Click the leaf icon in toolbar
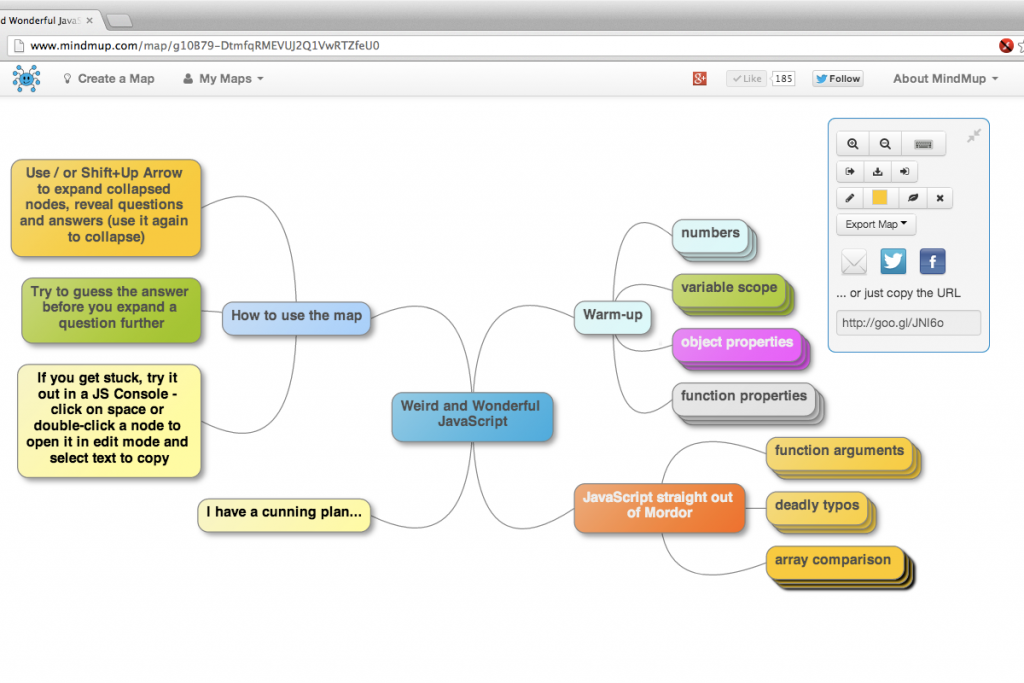The height and width of the screenshot is (683, 1024). point(912,198)
